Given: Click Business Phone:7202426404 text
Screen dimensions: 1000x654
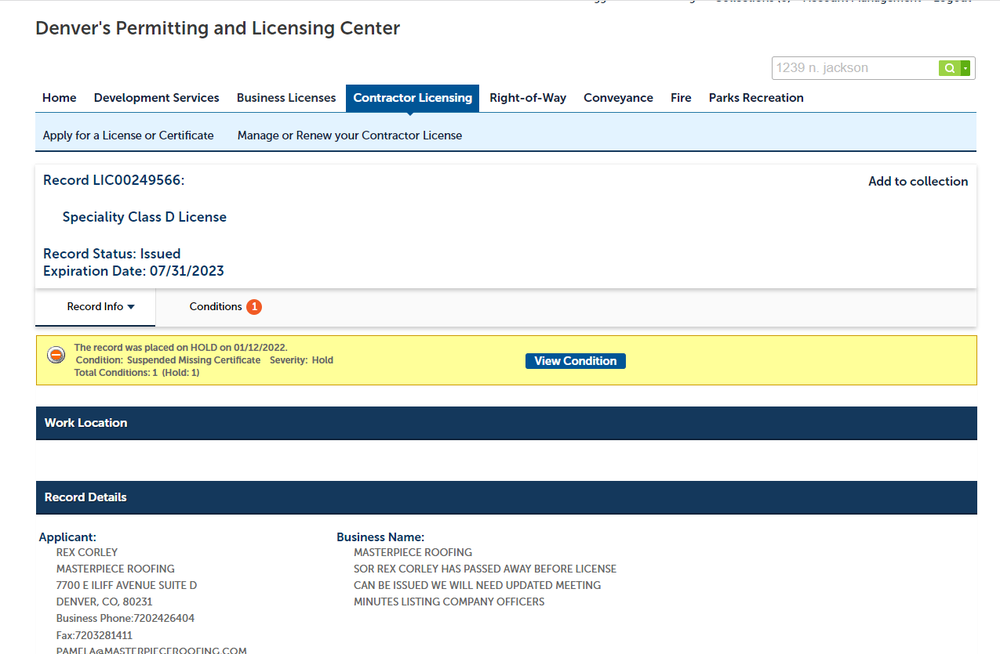Looking at the screenshot, I should coord(125,618).
